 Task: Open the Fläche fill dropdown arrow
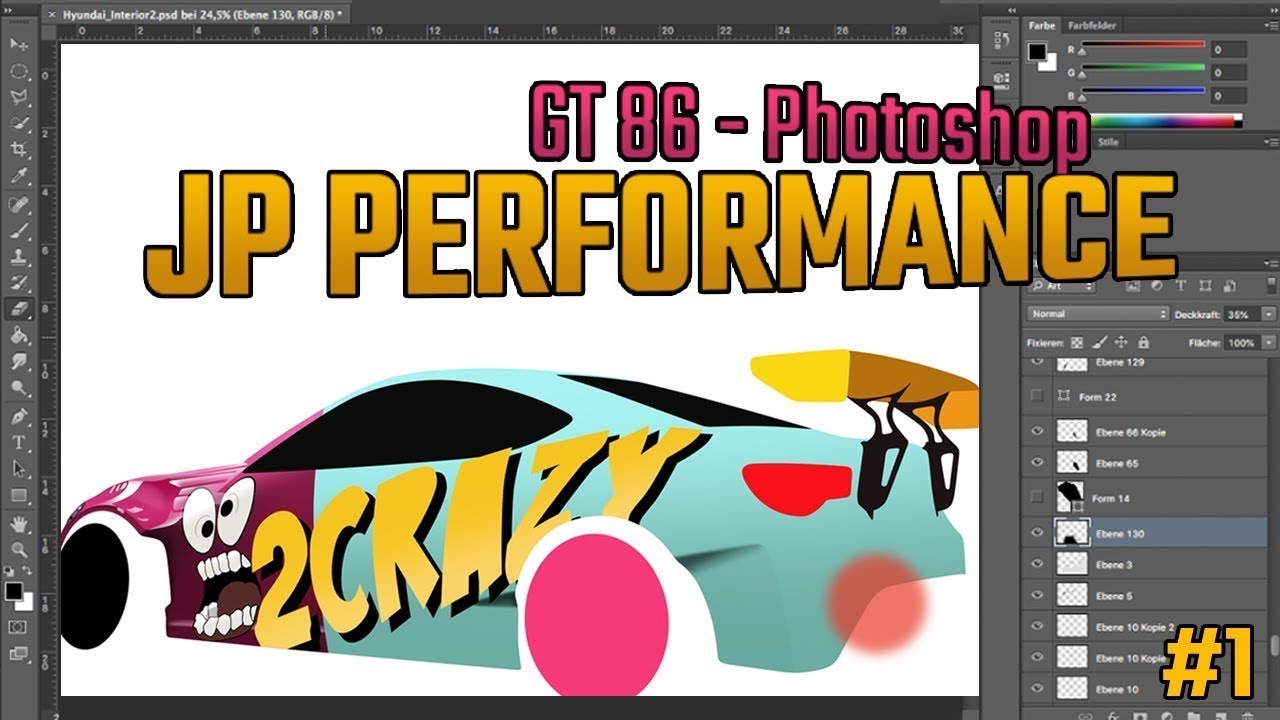tap(1268, 342)
